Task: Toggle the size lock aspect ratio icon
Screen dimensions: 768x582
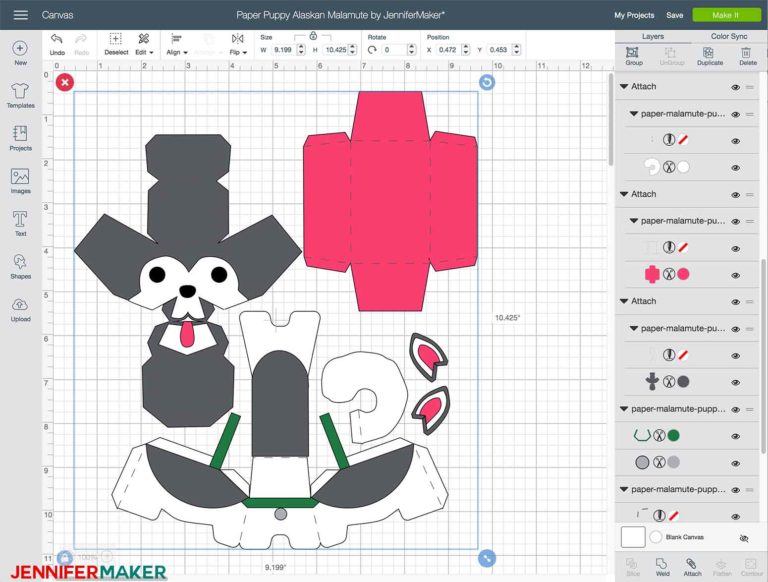Action: tap(313, 36)
